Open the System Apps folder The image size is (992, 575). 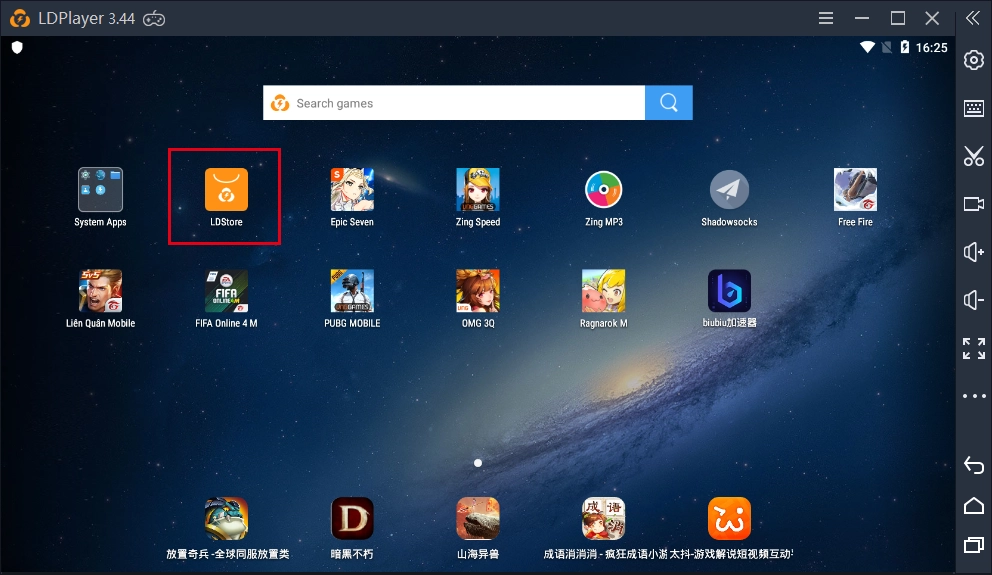100,190
